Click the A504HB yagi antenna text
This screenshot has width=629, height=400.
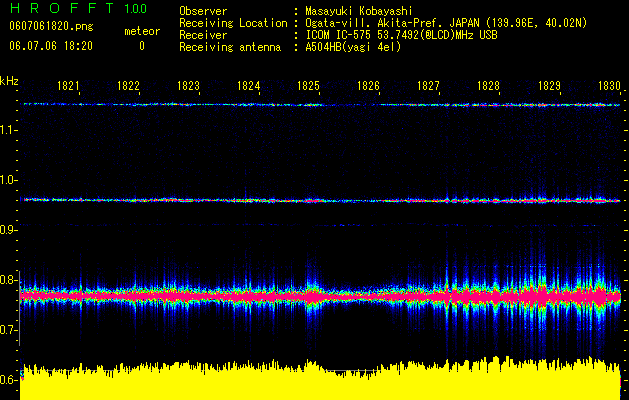point(353,47)
